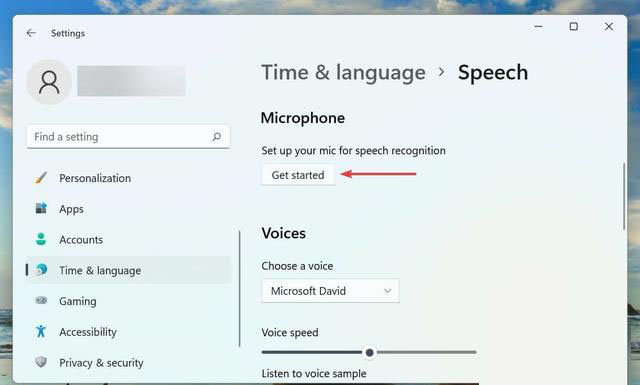Click the Voice speed slider handle

tap(369, 352)
